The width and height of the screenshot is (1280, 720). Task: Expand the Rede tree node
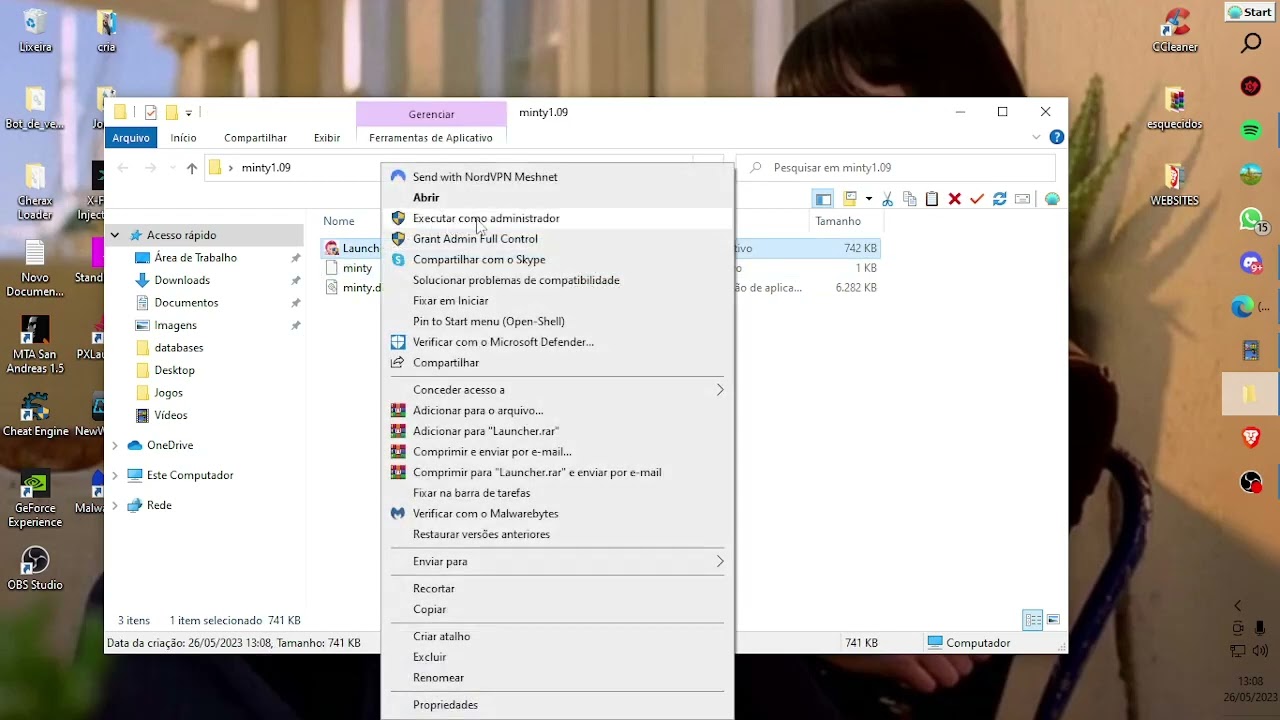115,505
